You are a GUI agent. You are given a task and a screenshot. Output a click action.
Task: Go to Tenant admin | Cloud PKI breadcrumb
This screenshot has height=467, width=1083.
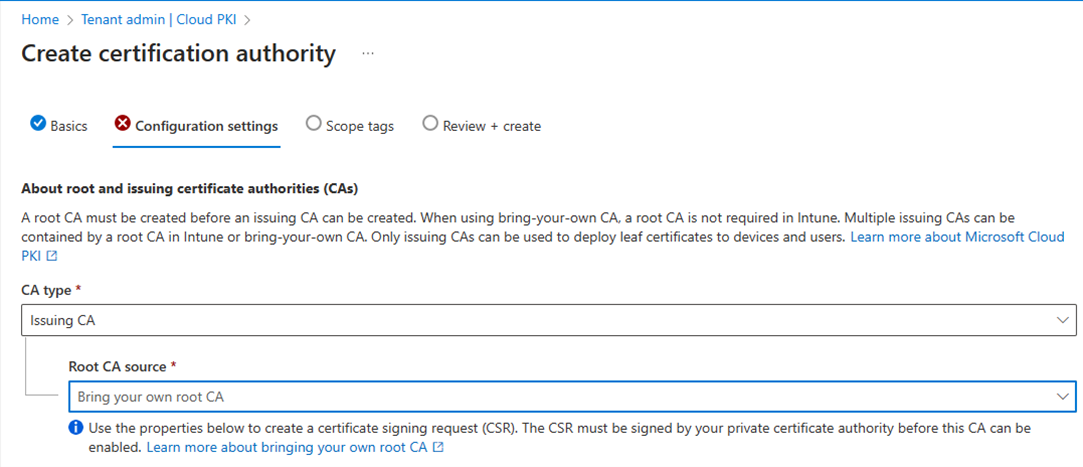click(159, 19)
